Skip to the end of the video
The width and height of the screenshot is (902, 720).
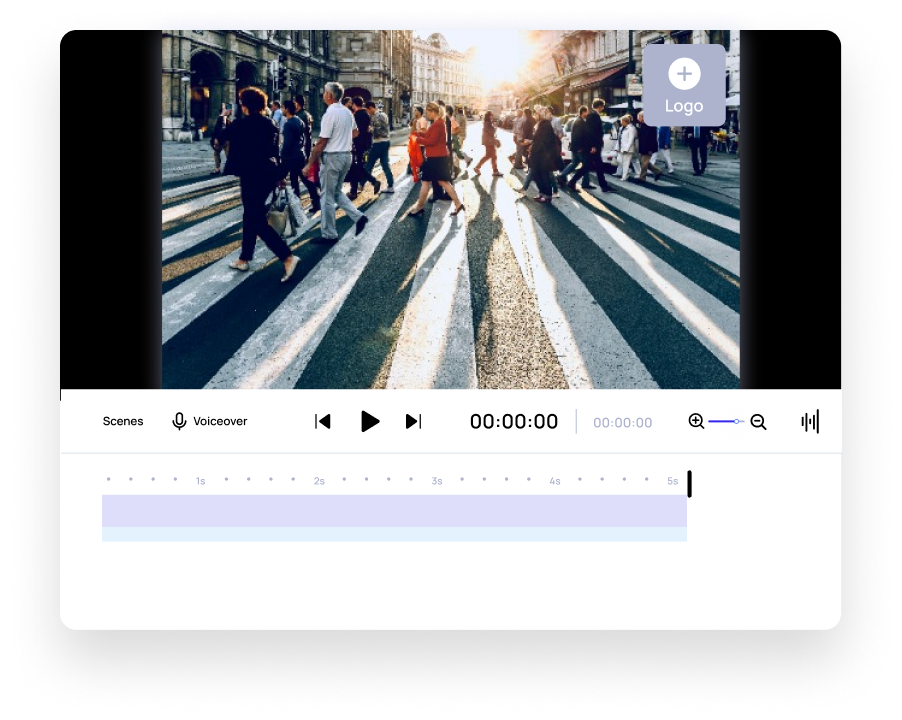[413, 421]
